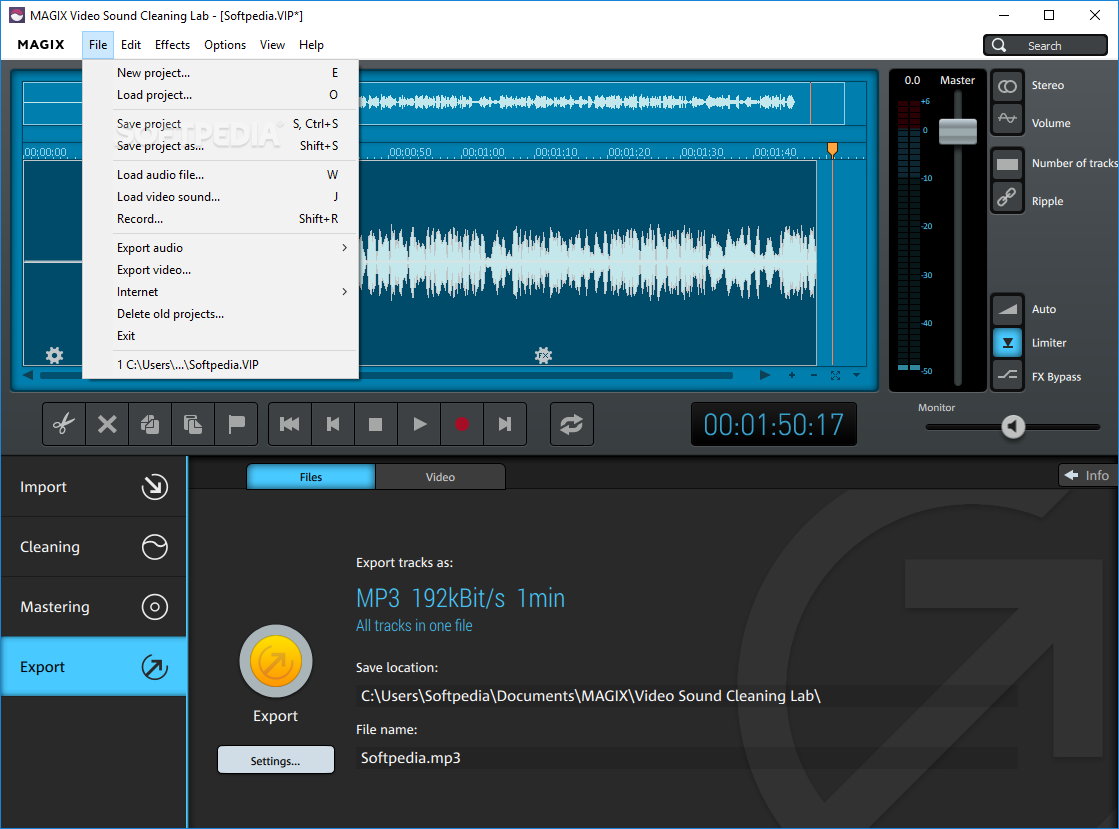Viewport: 1119px width, 829px height.
Task: Click the Master volume fader
Action: [958, 131]
